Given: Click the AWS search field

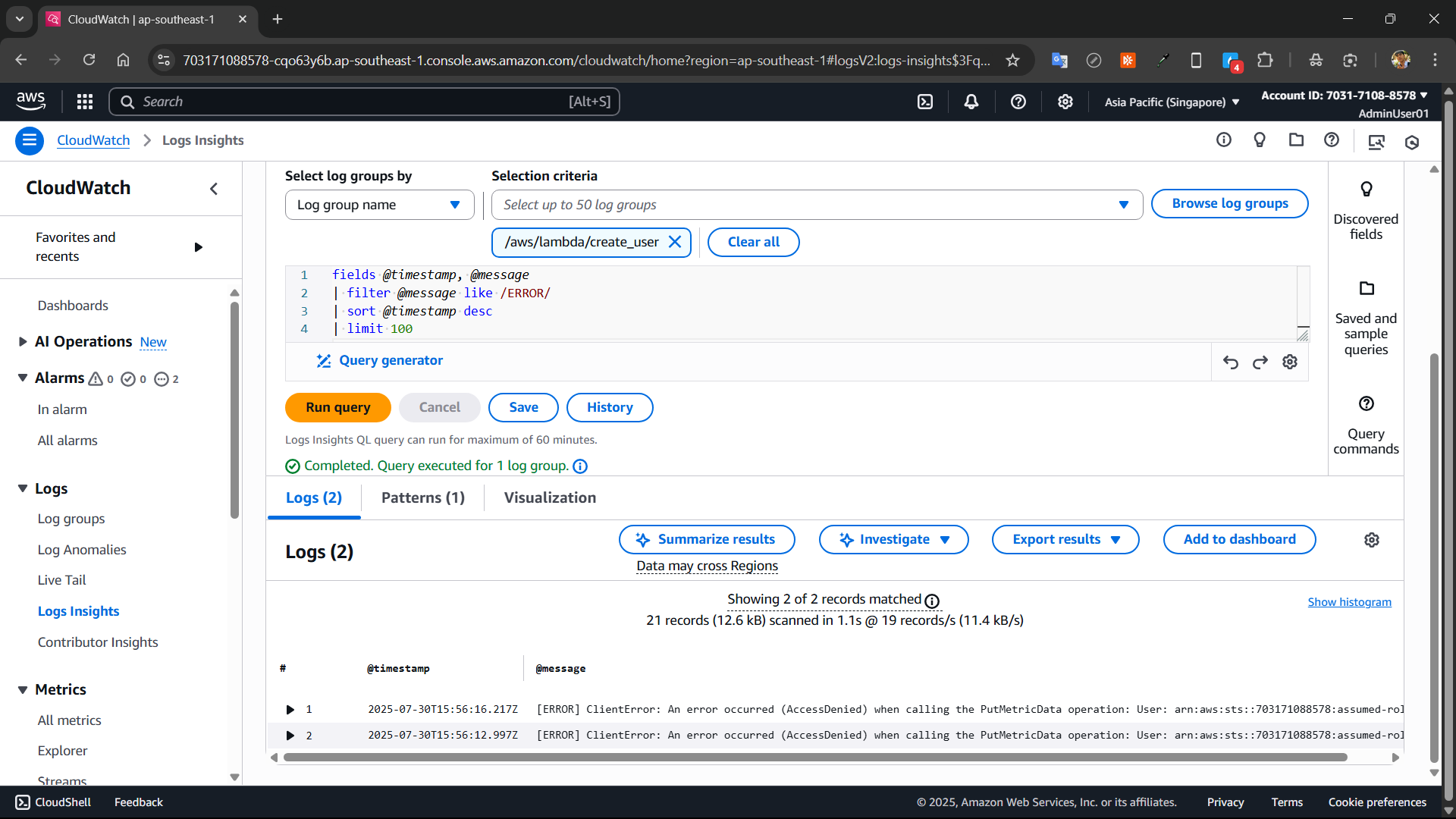Looking at the screenshot, I should (364, 102).
